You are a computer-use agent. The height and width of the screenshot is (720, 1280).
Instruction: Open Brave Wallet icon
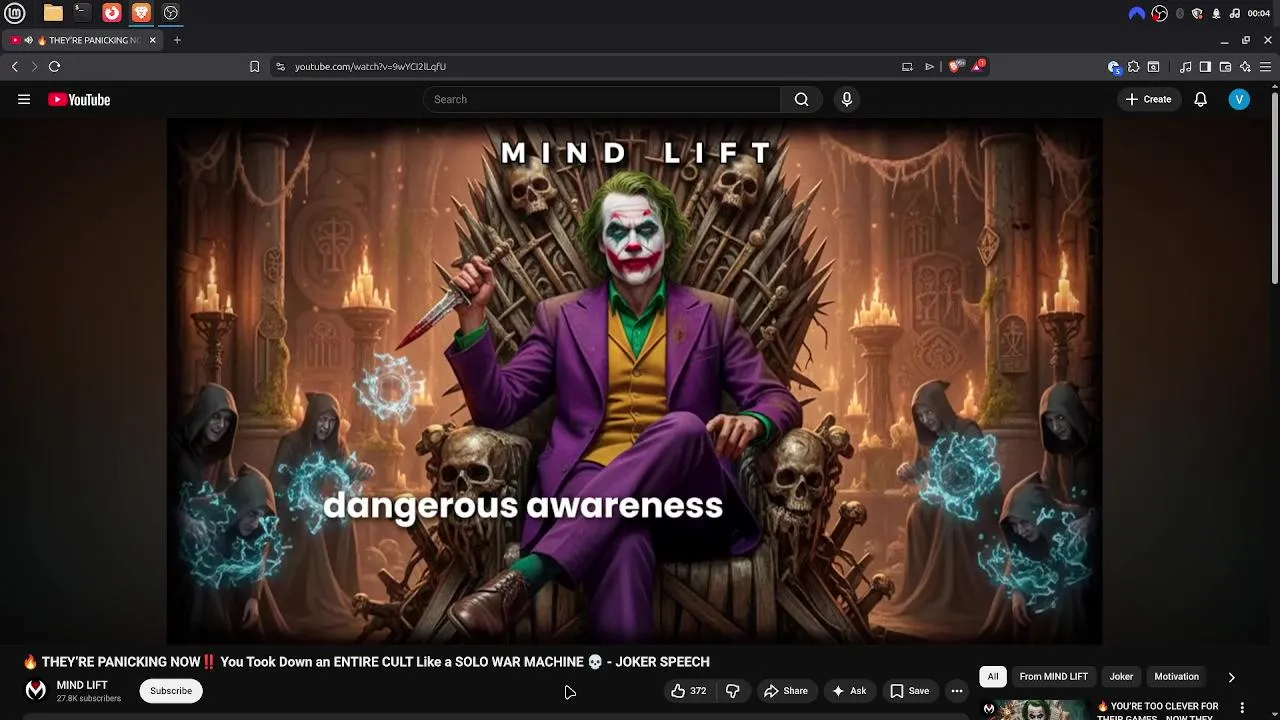pyautogui.click(x=1225, y=67)
